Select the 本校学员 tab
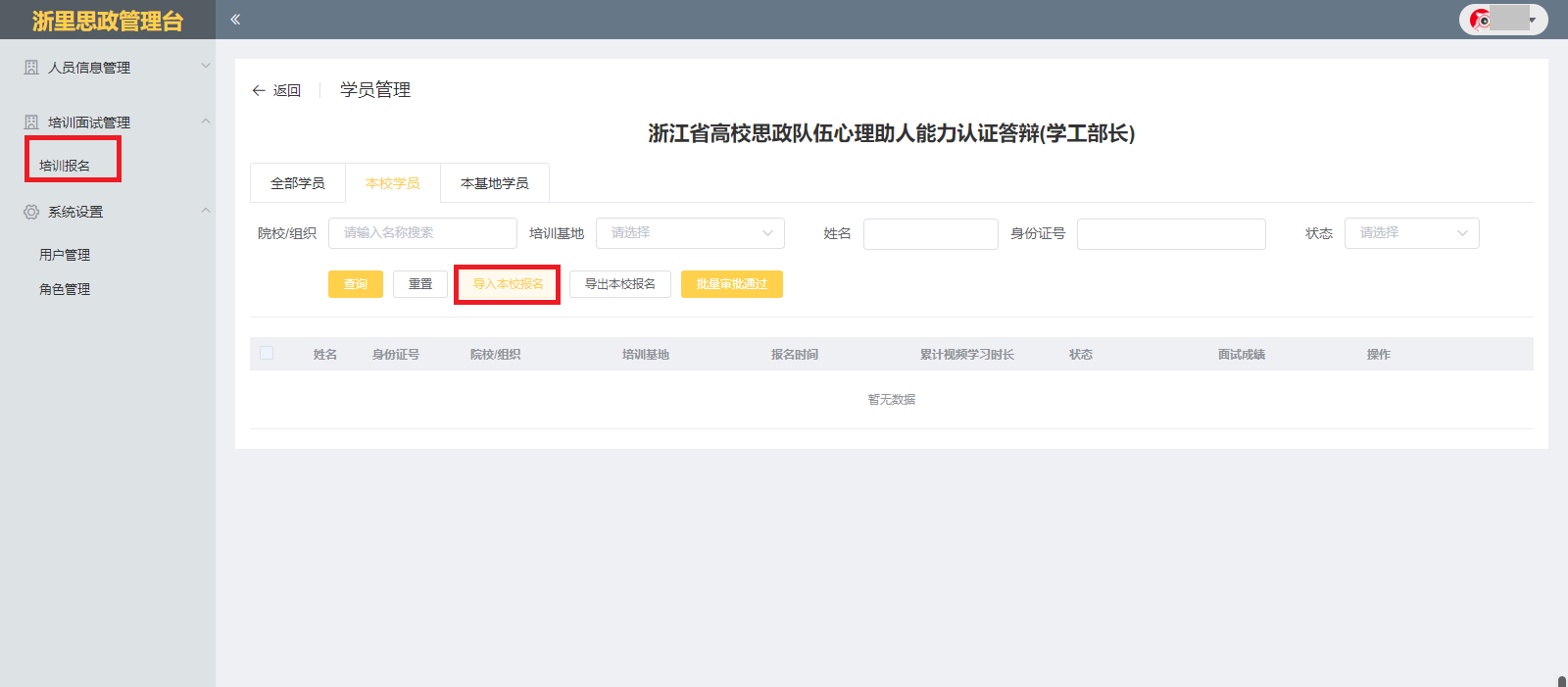 coord(393,183)
